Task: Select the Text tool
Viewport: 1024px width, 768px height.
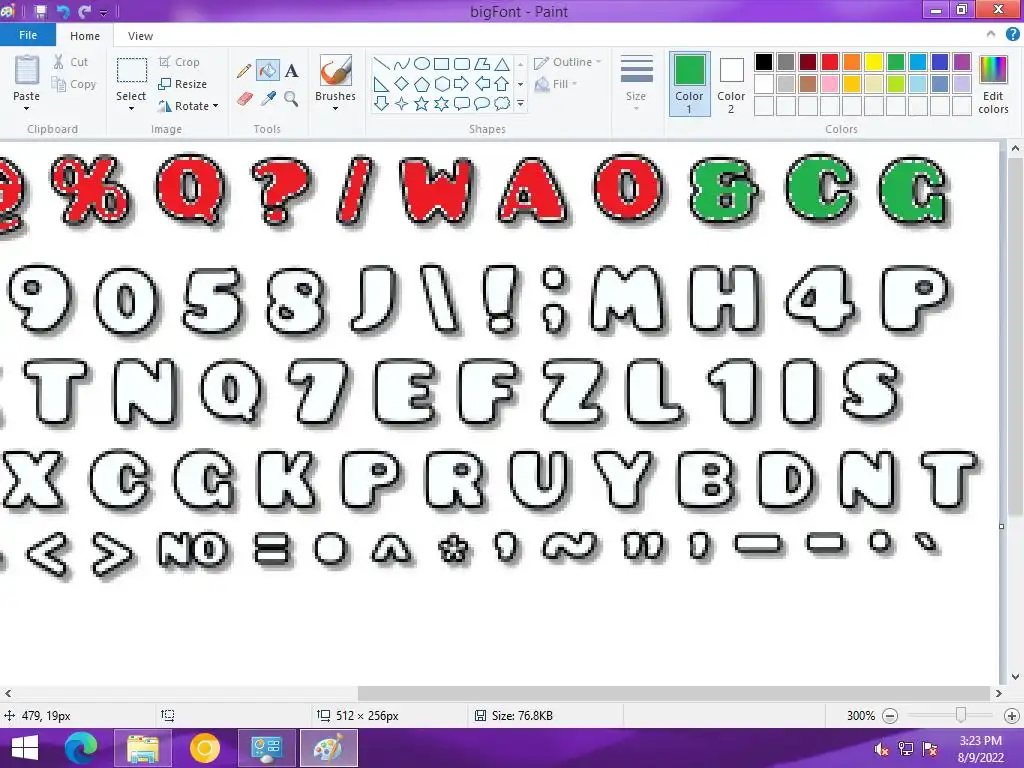Action: (x=291, y=71)
